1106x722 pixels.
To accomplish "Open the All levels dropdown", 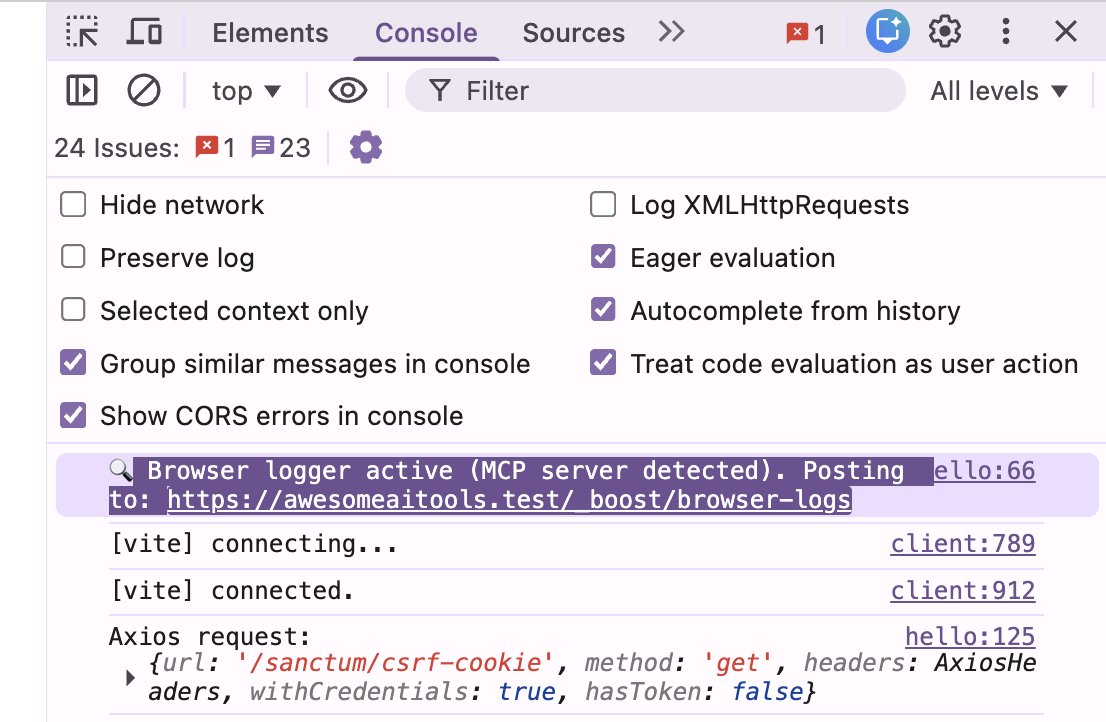I will coord(1000,90).
